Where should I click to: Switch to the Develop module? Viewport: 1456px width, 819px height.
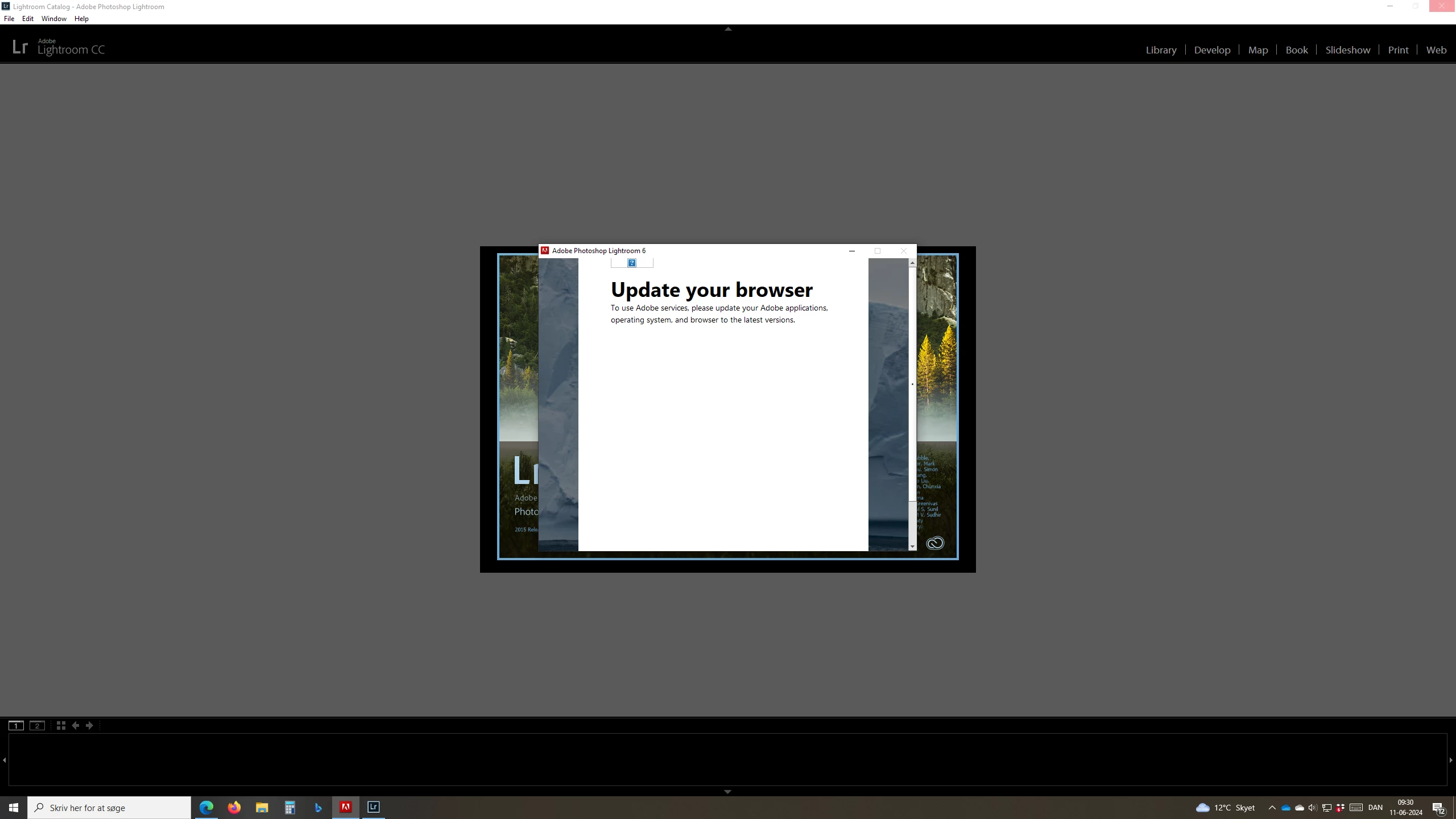click(x=1212, y=50)
